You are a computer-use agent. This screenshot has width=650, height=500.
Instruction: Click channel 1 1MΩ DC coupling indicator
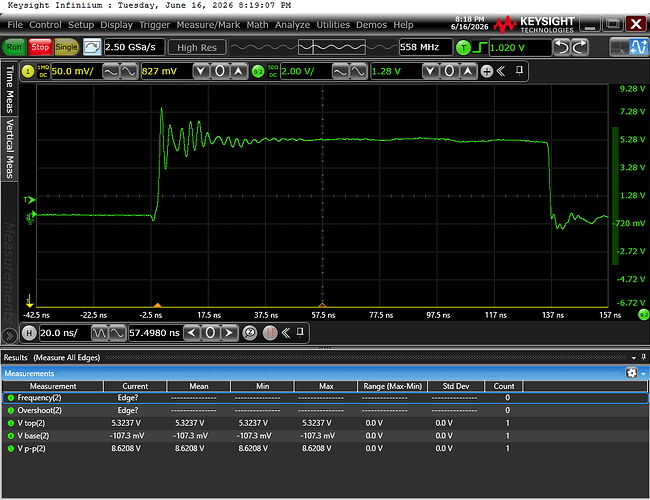(x=43, y=71)
